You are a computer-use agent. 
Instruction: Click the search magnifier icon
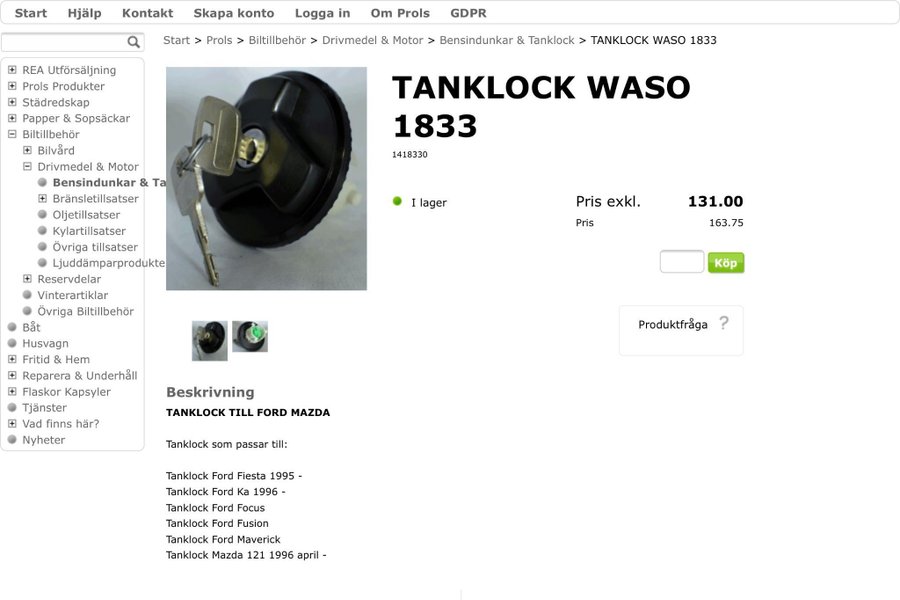134,42
